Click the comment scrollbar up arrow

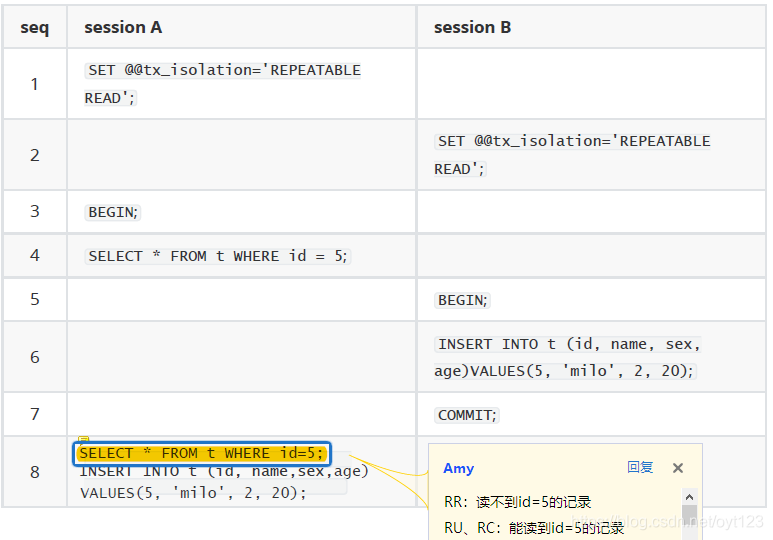pos(689,497)
